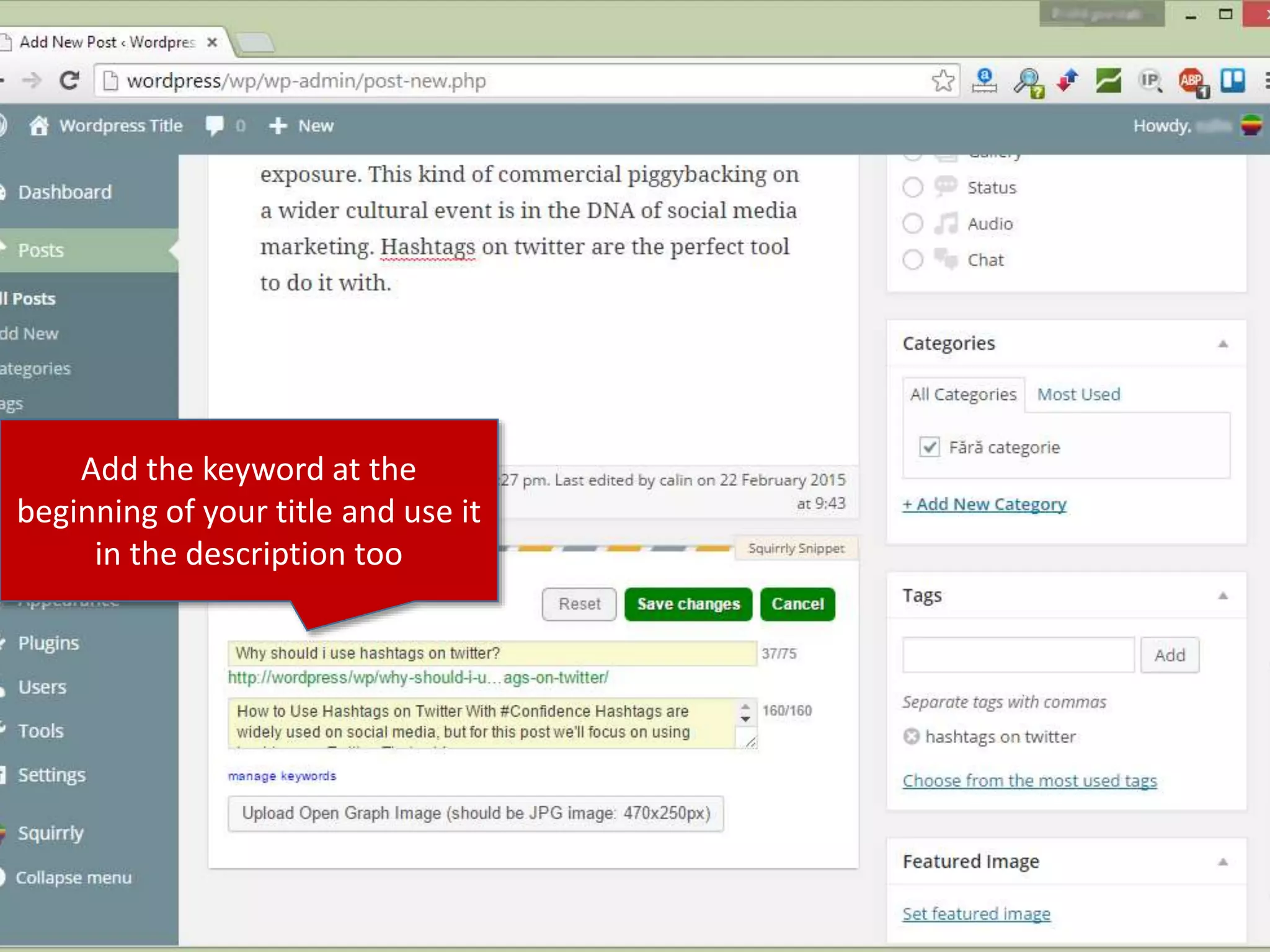Screen dimensions: 1270x952
Task: Open the Alexa-style stamp extension icon
Action: click(x=985, y=81)
